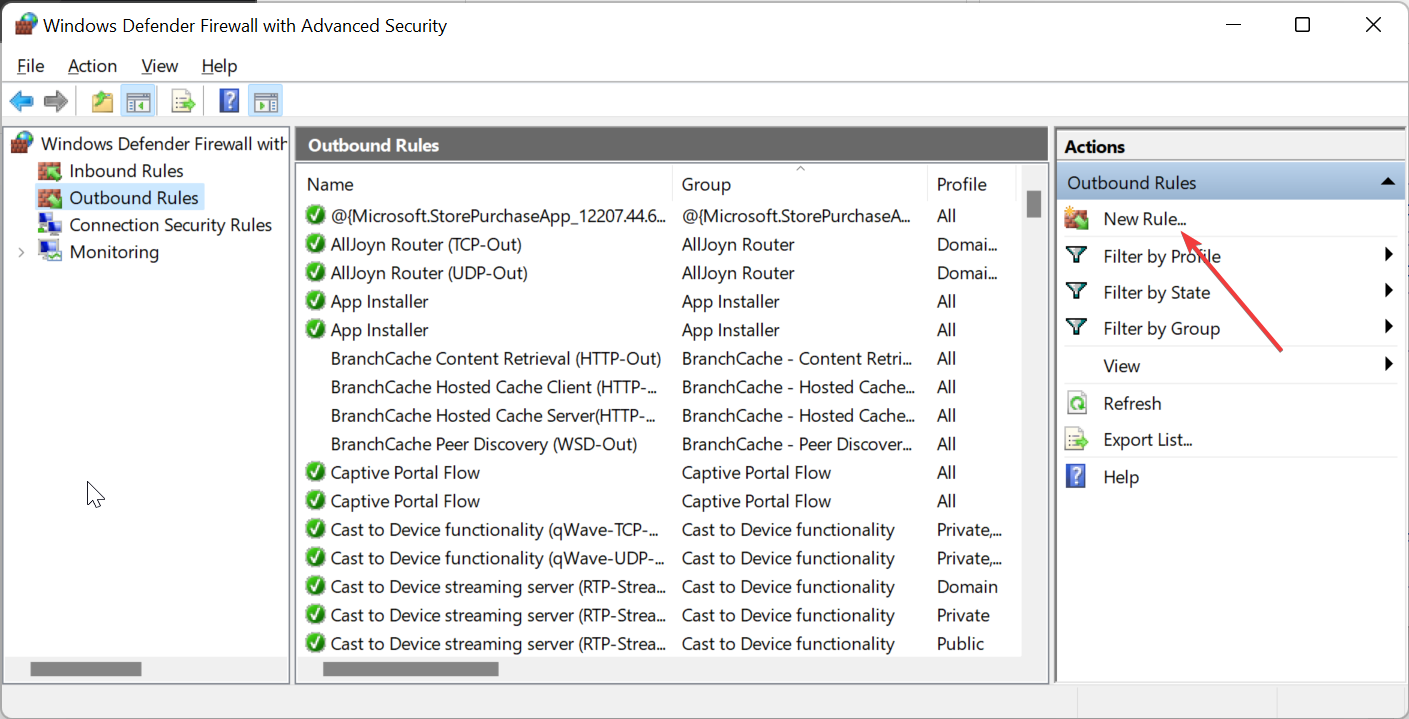This screenshot has height=719, width=1409.
Task: Click the Connection Security Rules icon
Action: click(50, 224)
